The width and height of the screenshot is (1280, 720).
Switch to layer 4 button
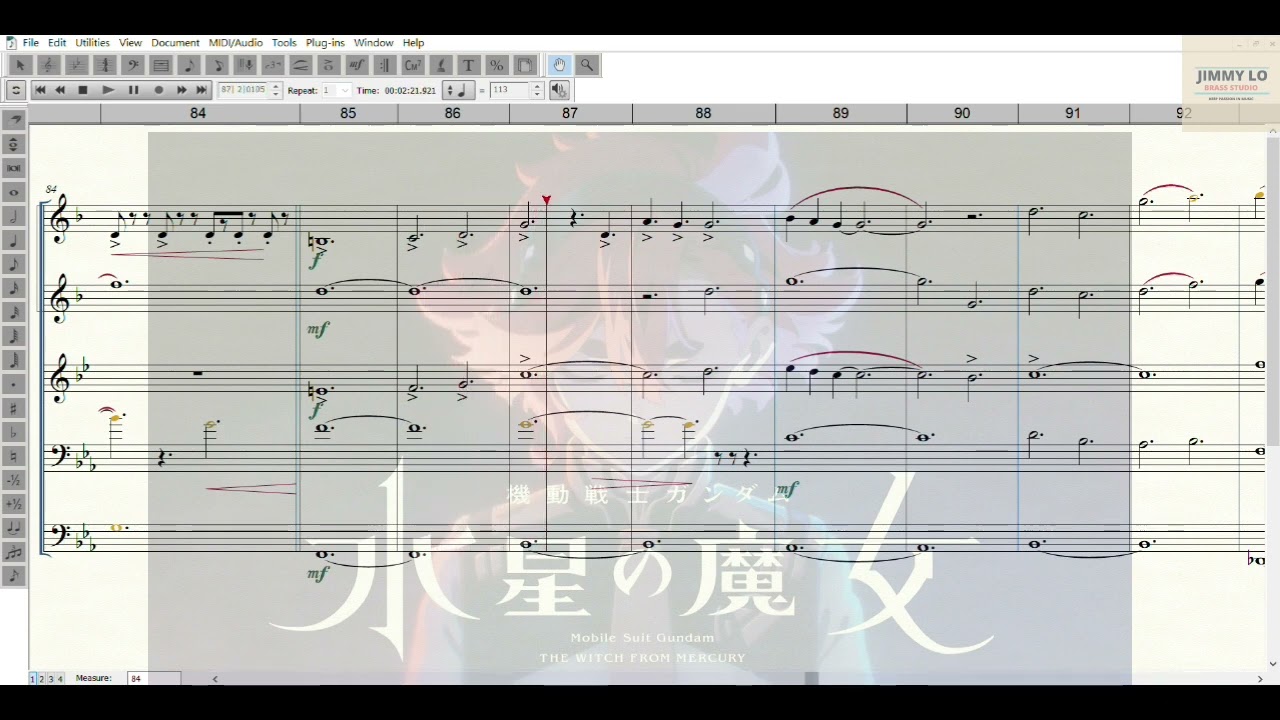tap(59, 679)
